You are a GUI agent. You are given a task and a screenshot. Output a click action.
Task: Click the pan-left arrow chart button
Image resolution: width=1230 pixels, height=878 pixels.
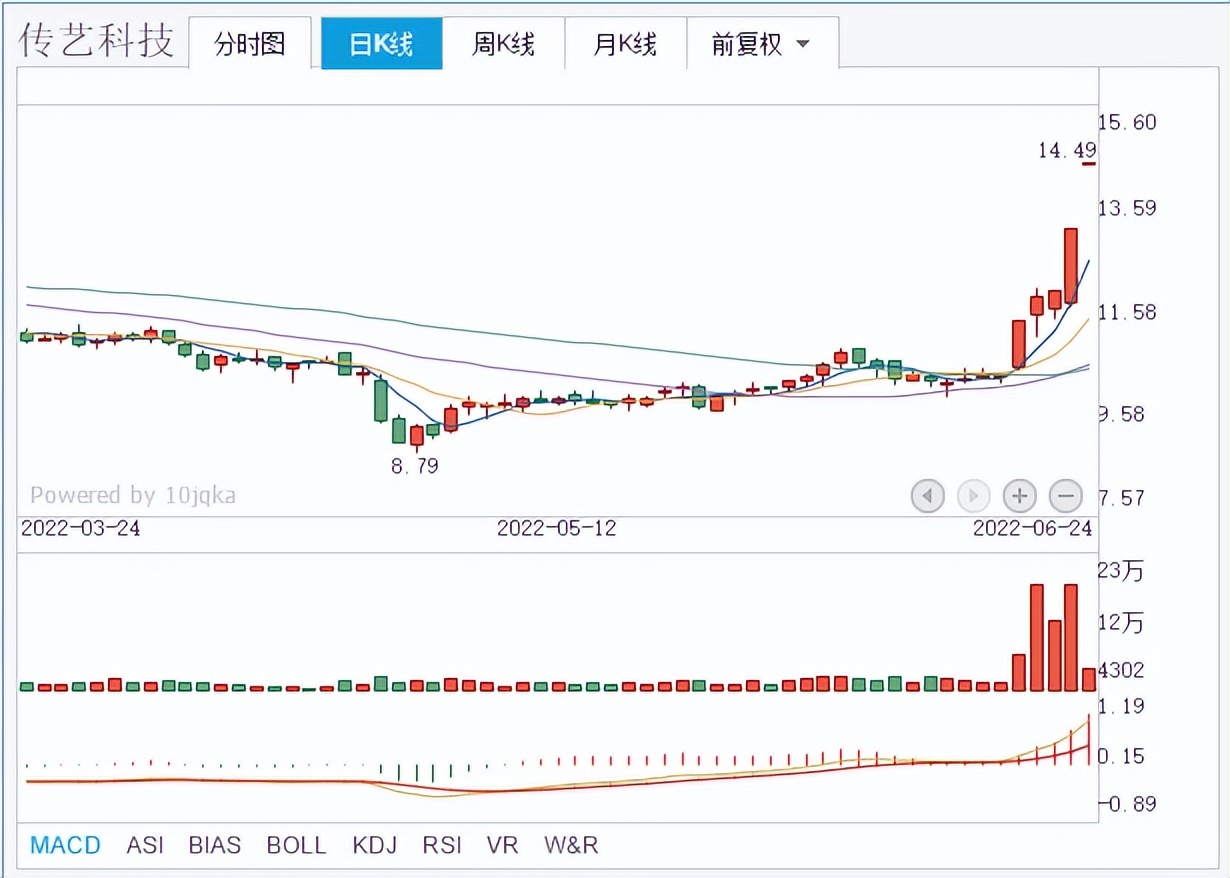(x=928, y=495)
